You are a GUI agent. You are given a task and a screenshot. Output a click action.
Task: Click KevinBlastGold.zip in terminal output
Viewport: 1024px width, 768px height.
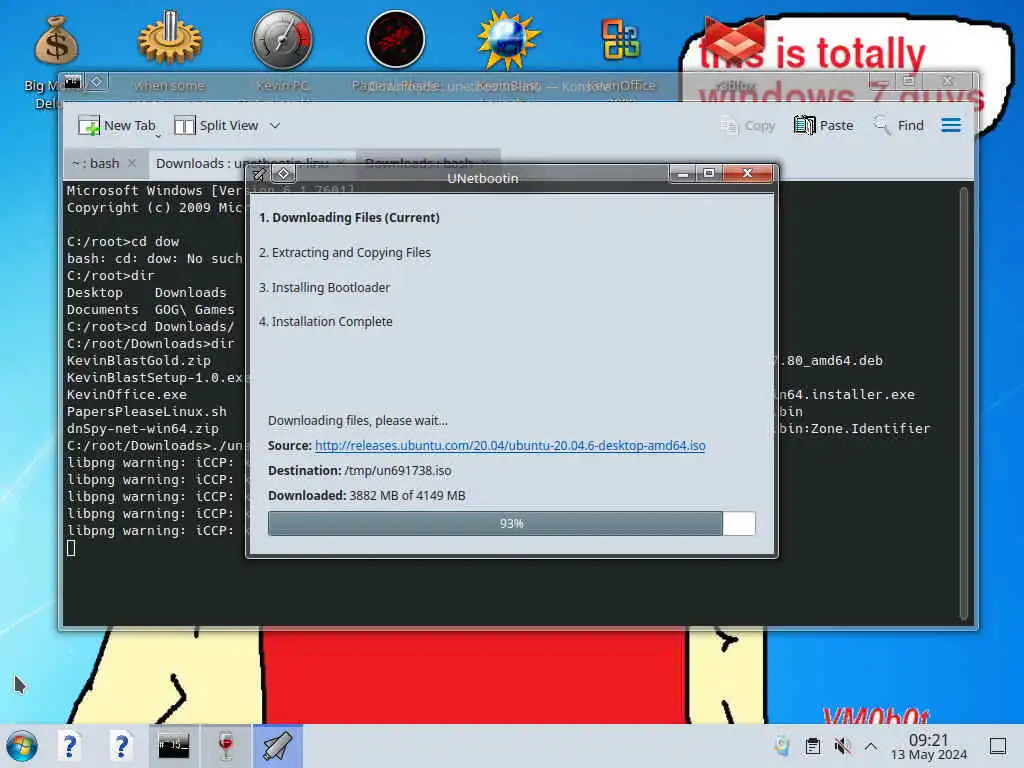138,360
